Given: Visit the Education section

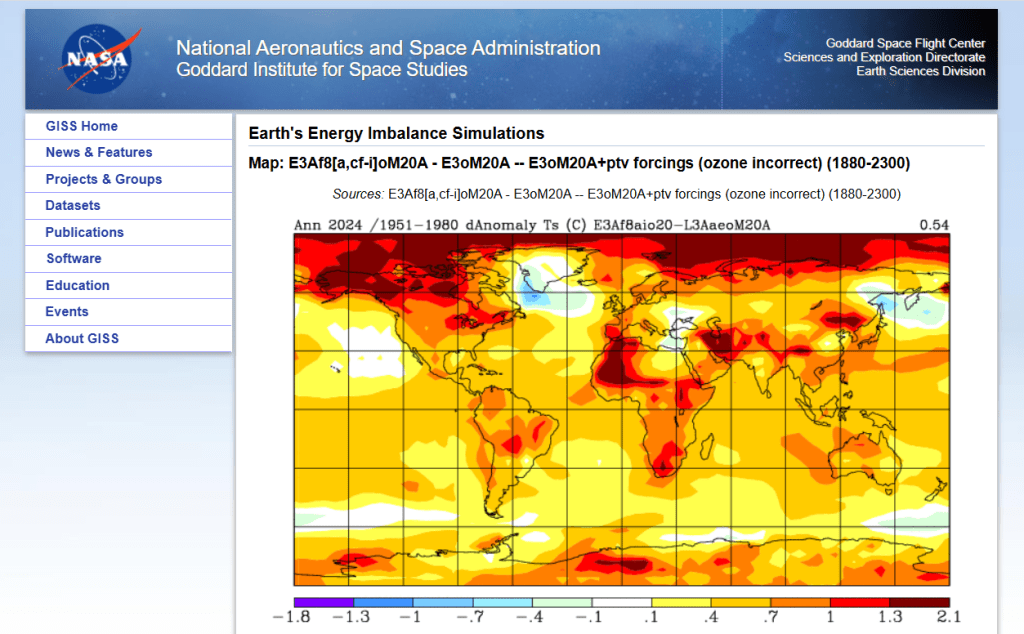Looking at the screenshot, I should tap(77, 285).
